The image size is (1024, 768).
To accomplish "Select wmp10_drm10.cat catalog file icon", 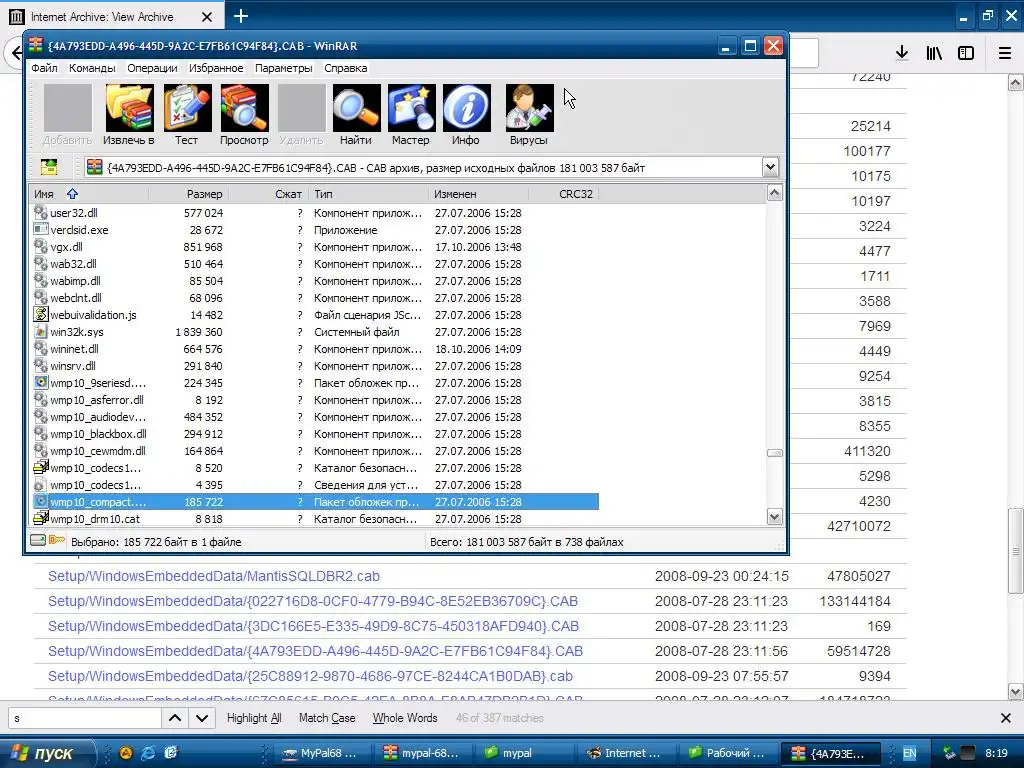I will pos(40,518).
